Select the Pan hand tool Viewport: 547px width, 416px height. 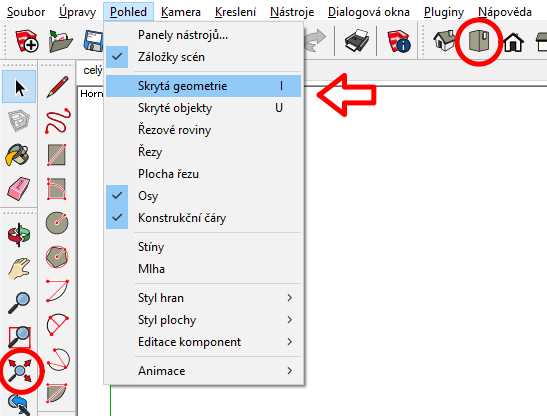[19, 268]
